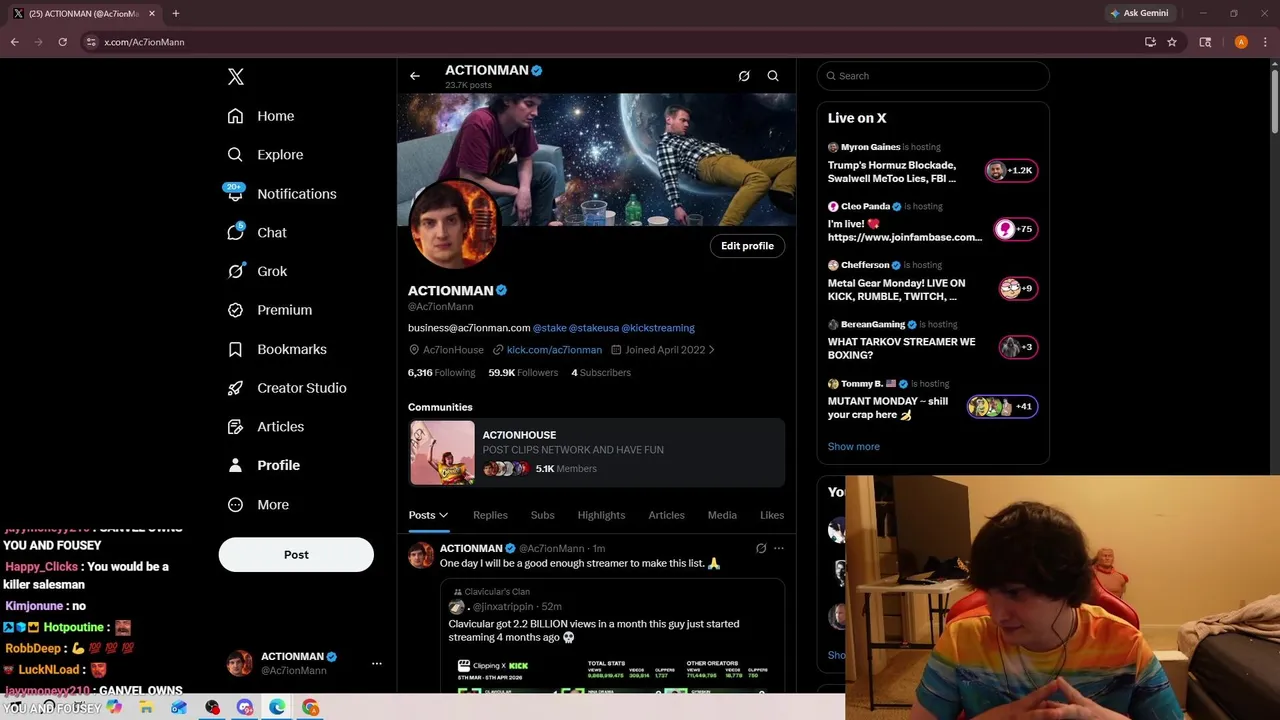Click the Chrome address bar URL
1280x720 pixels.
tap(144, 42)
